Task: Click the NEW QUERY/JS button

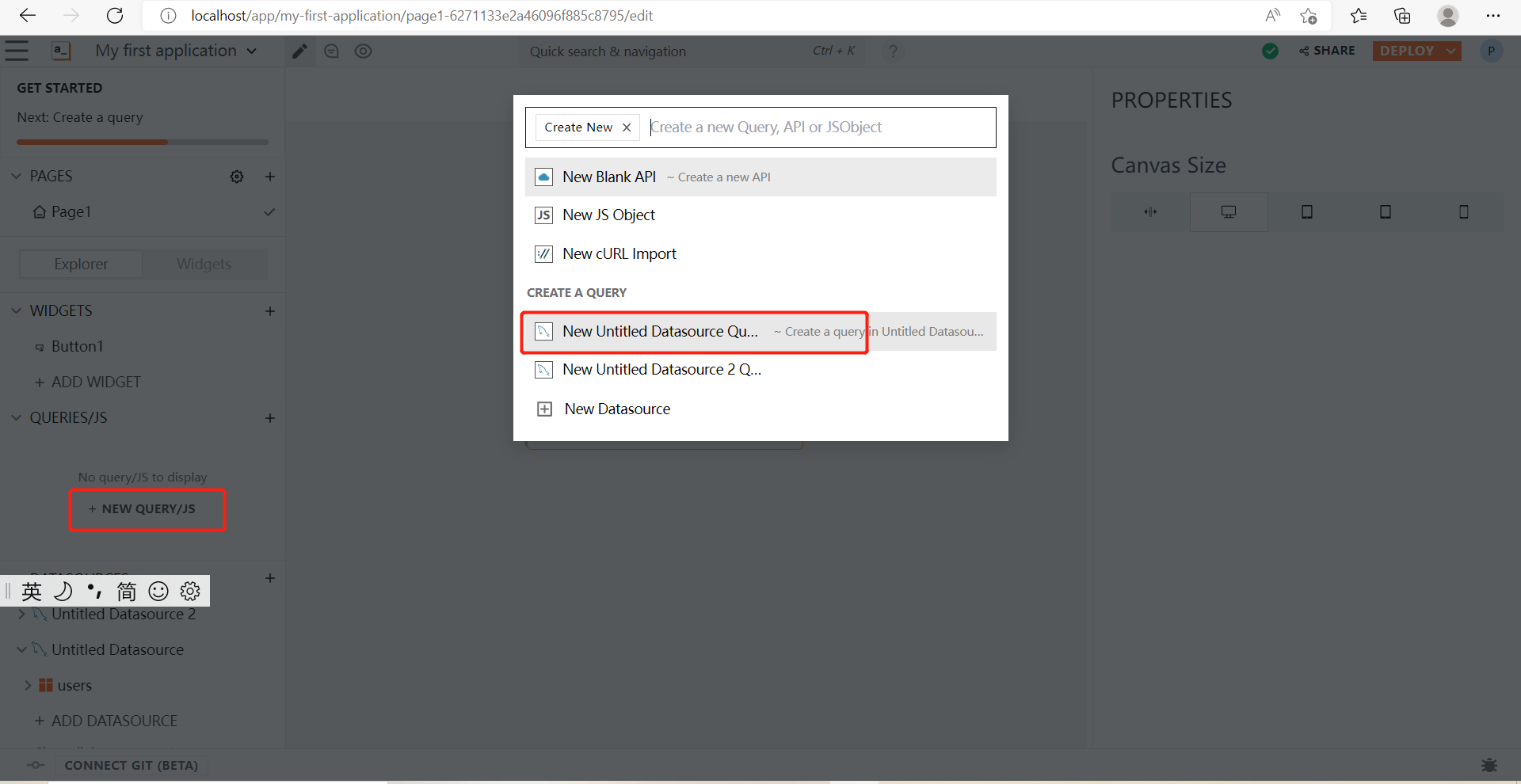Action: coord(147,509)
